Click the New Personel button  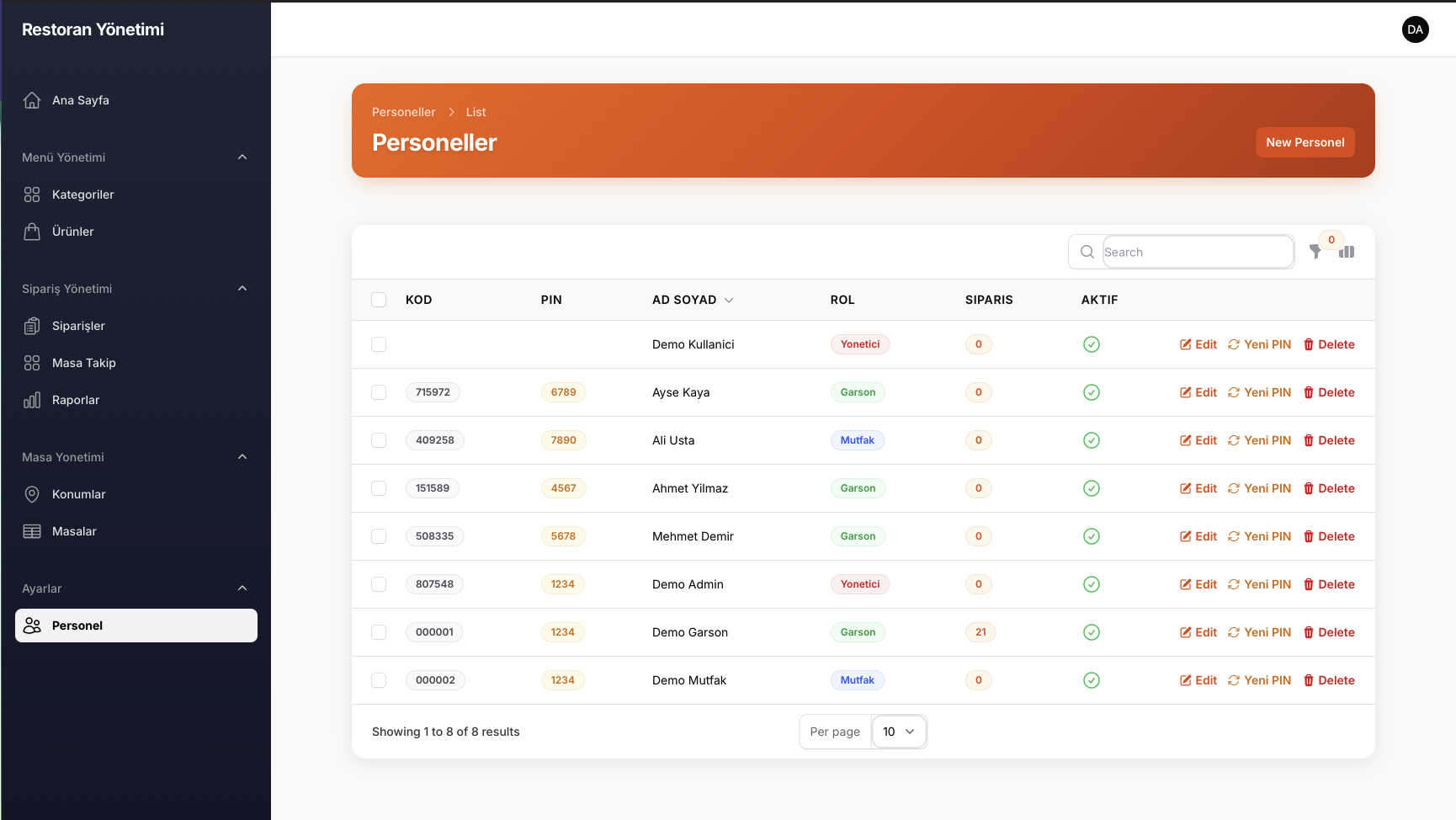point(1305,142)
